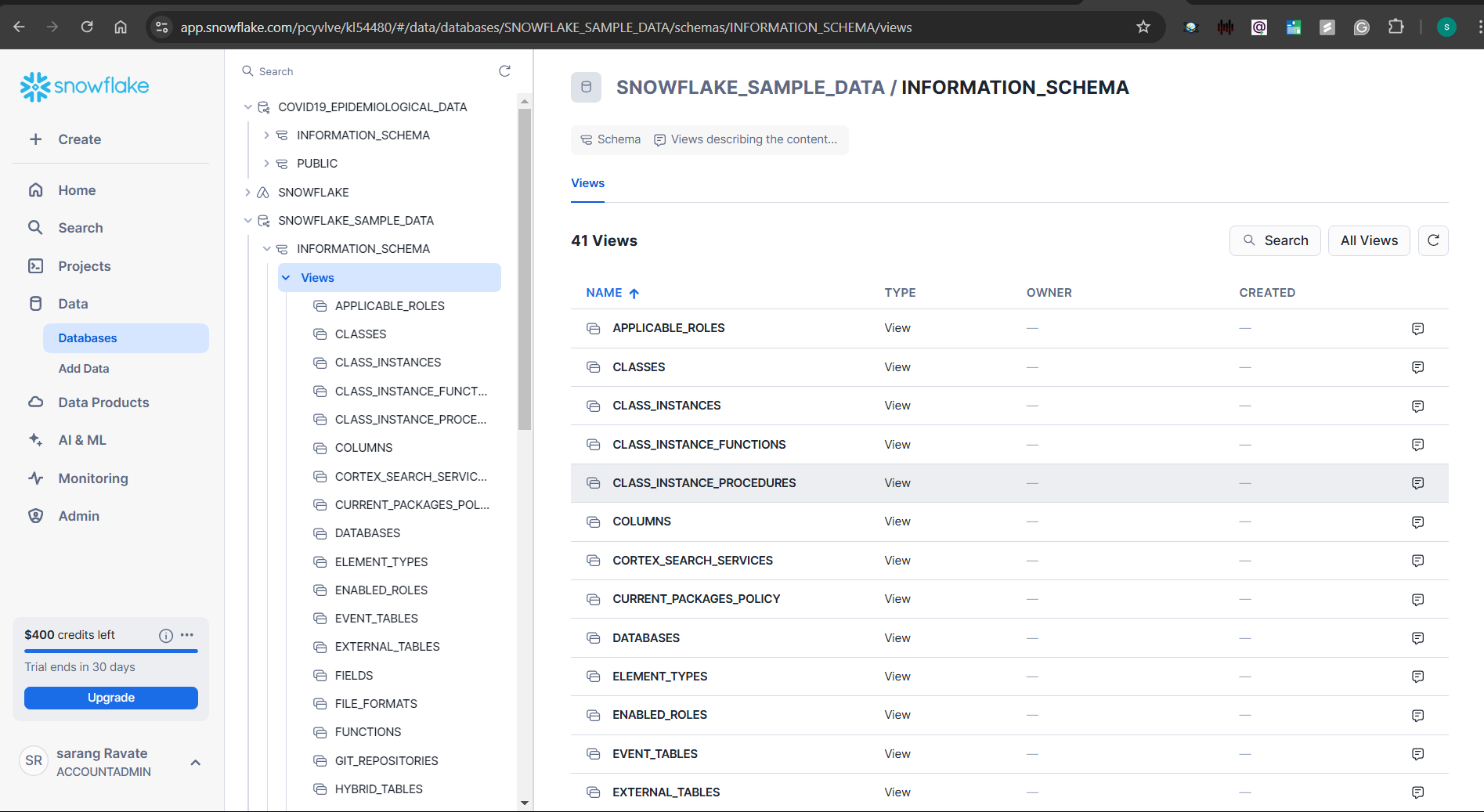Click the browser address bar URL
Image resolution: width=1484 pixels, height=812 pixels.
pos(546,27)
